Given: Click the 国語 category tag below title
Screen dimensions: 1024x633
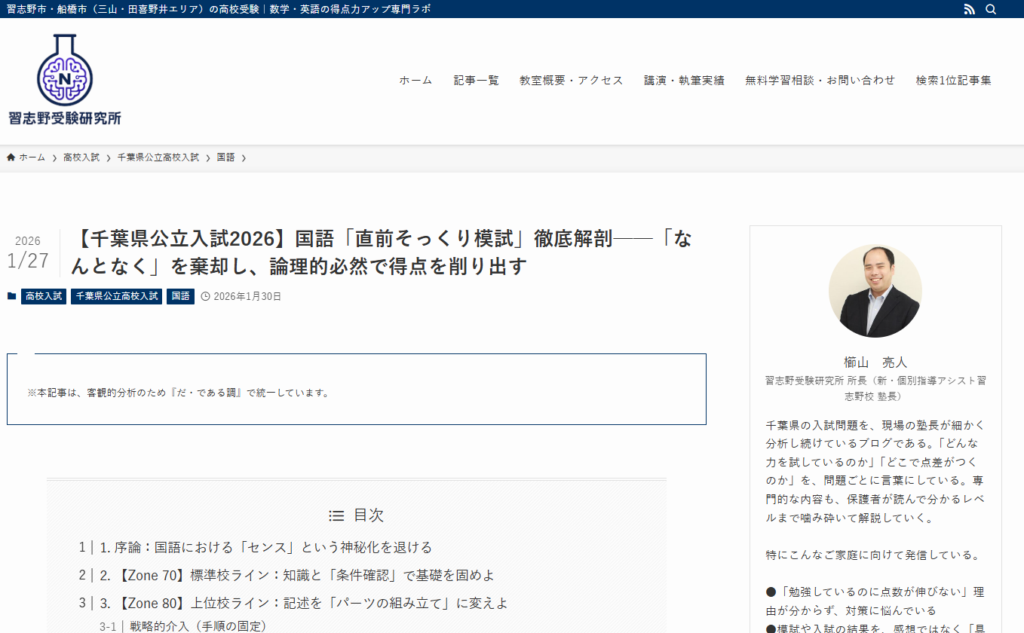Looking at the screenshot, I should 180,297.
